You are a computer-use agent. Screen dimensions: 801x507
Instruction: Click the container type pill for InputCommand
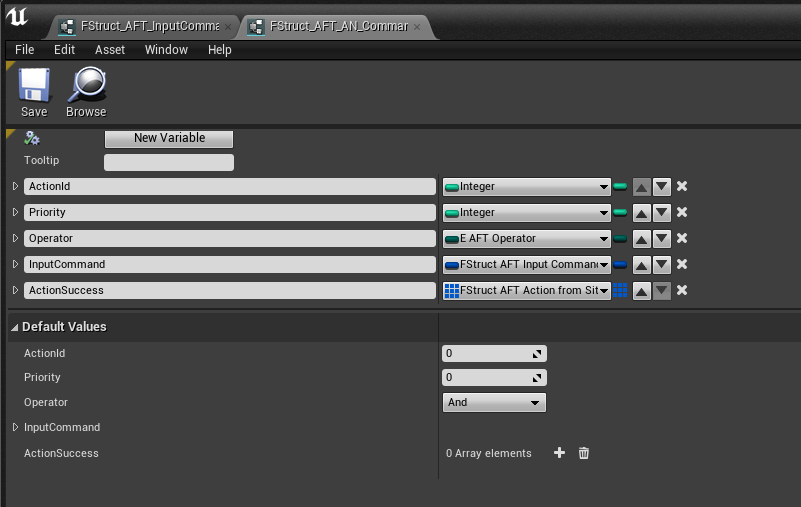coord(620,264)
